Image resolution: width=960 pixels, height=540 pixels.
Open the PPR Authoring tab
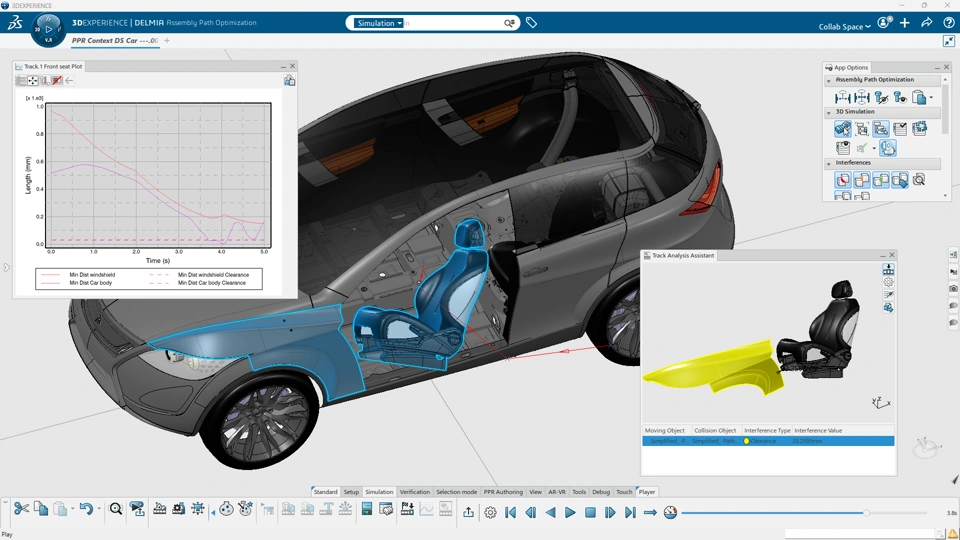click(x=503, y=492)
